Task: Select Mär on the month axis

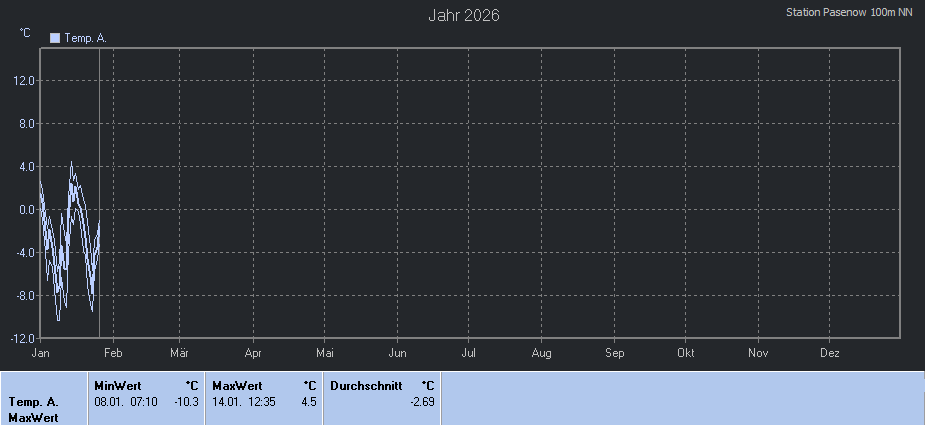Action: point(180,353)
